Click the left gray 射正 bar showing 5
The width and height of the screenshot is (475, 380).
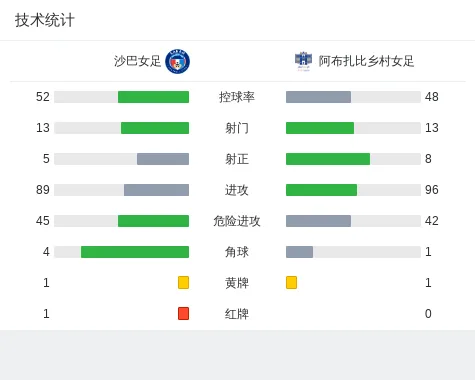[x=163, y=159]
